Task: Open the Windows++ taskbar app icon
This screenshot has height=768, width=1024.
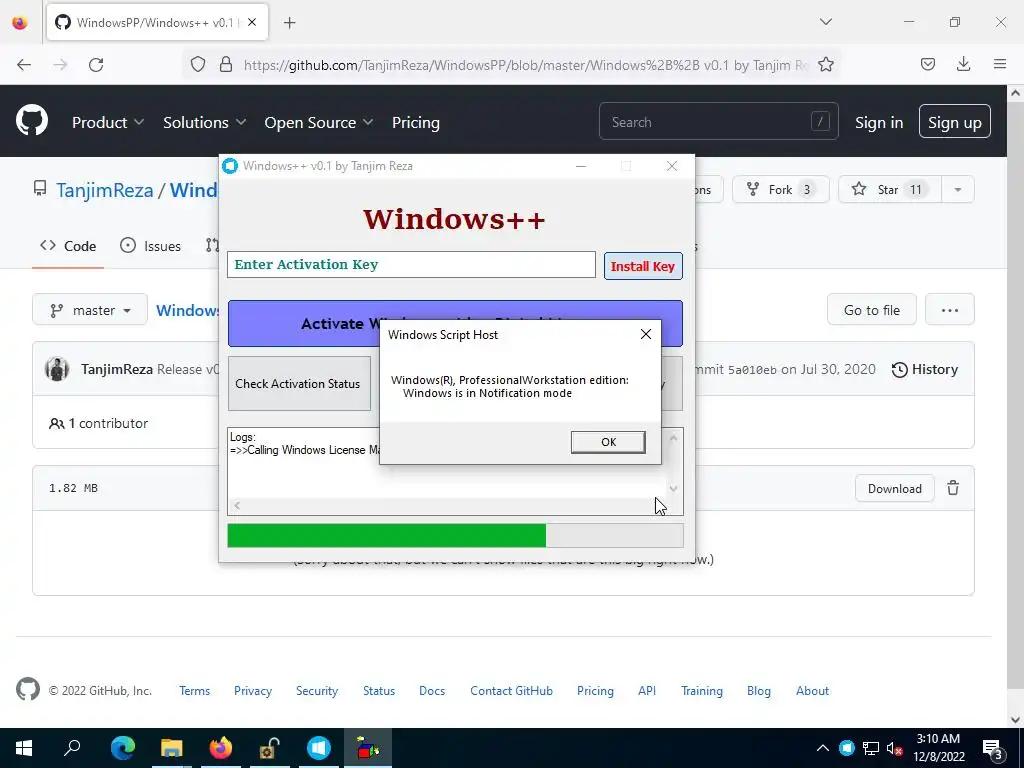Action: [x=319, y=748]
